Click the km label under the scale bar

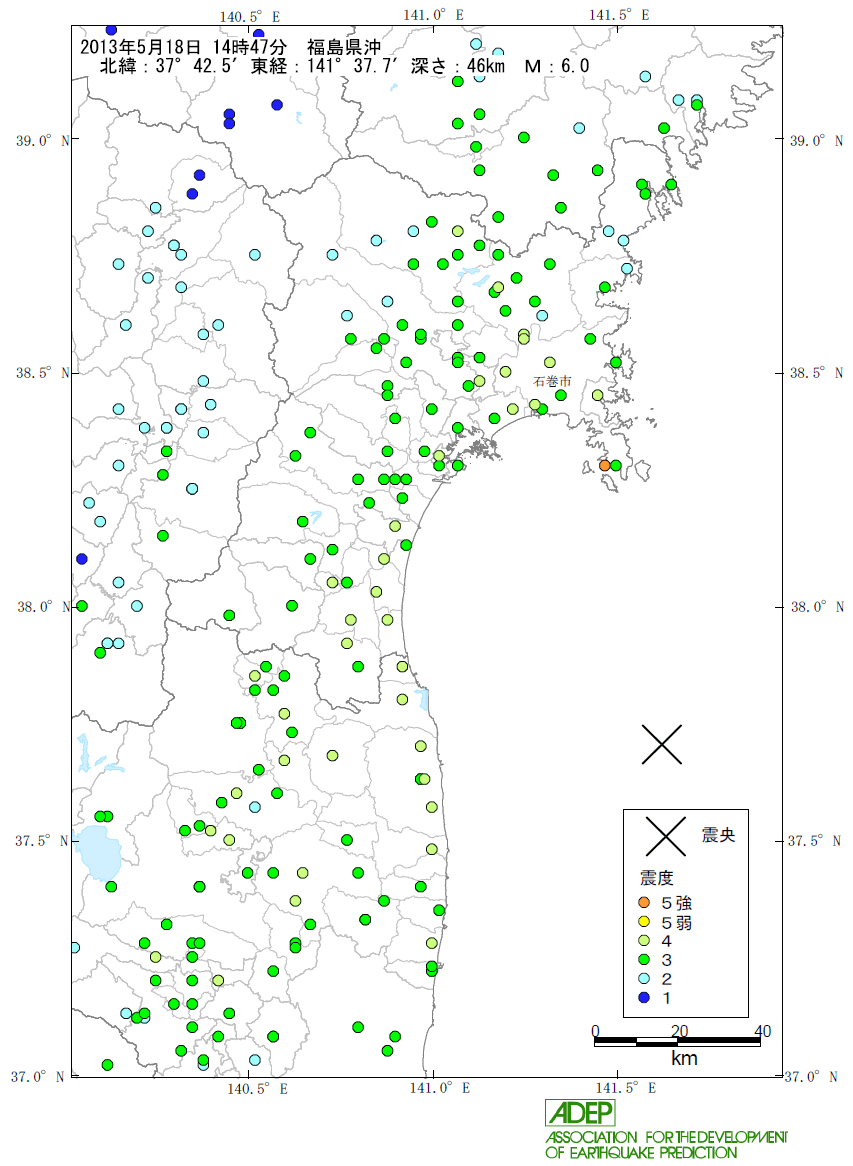[684, 1058]
